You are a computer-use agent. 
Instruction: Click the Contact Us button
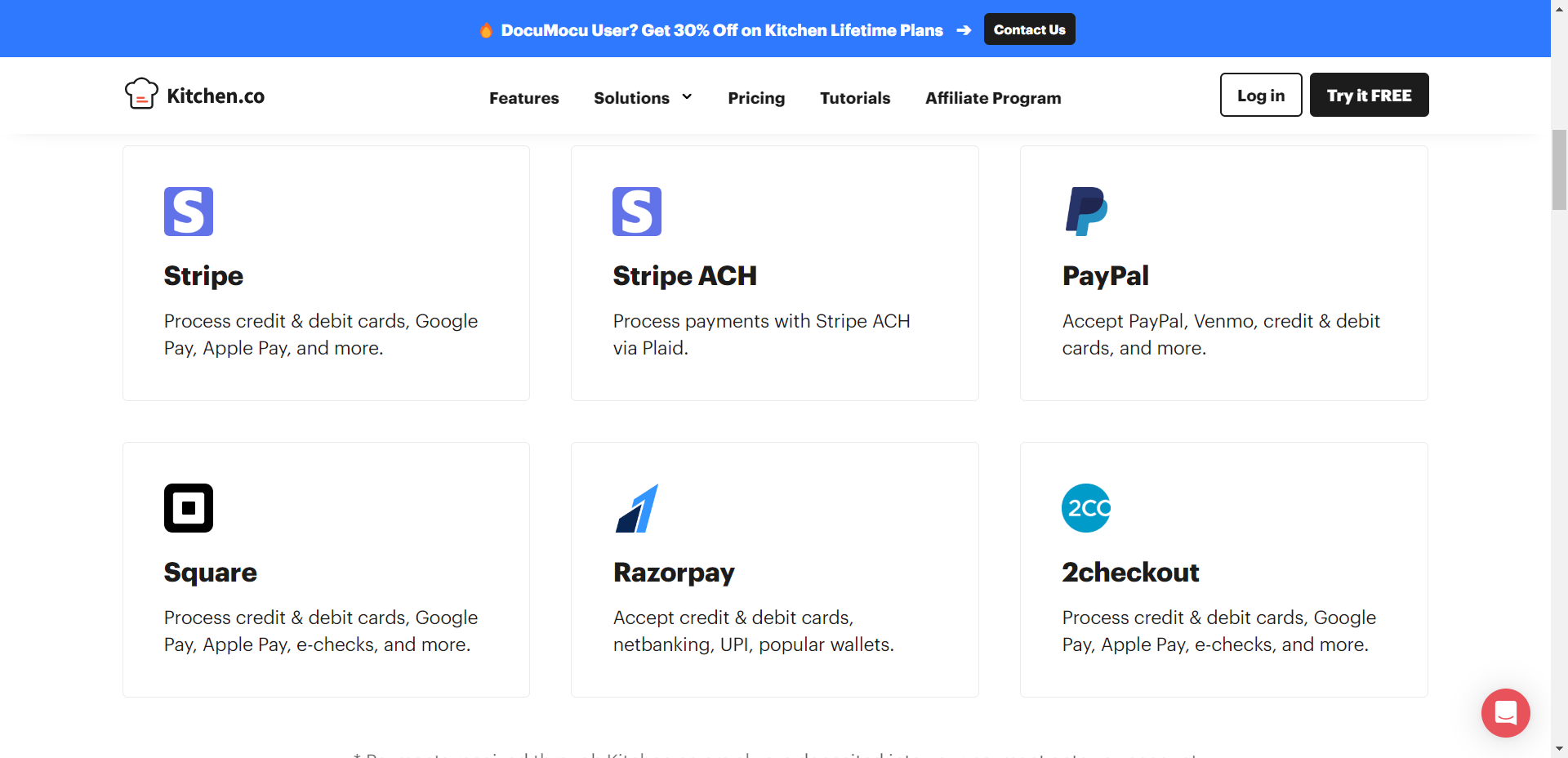tap(1030, 29)
